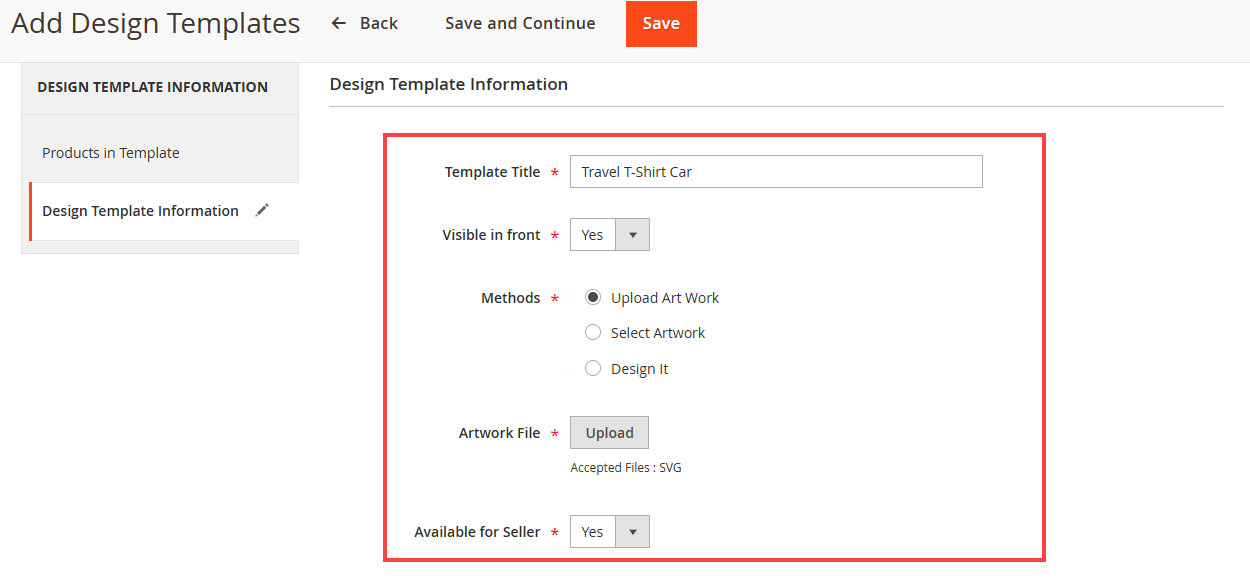Open the Design Template Information sidebar tab

click(x=140, y=211)
